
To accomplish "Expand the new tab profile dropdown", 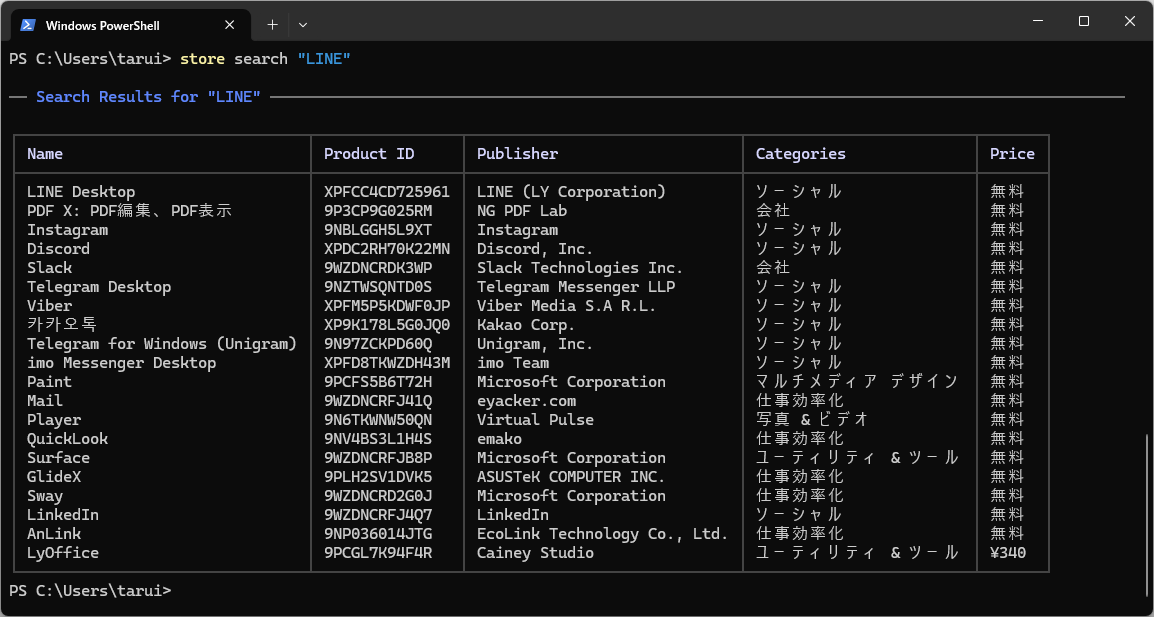I will pos(303,24).
